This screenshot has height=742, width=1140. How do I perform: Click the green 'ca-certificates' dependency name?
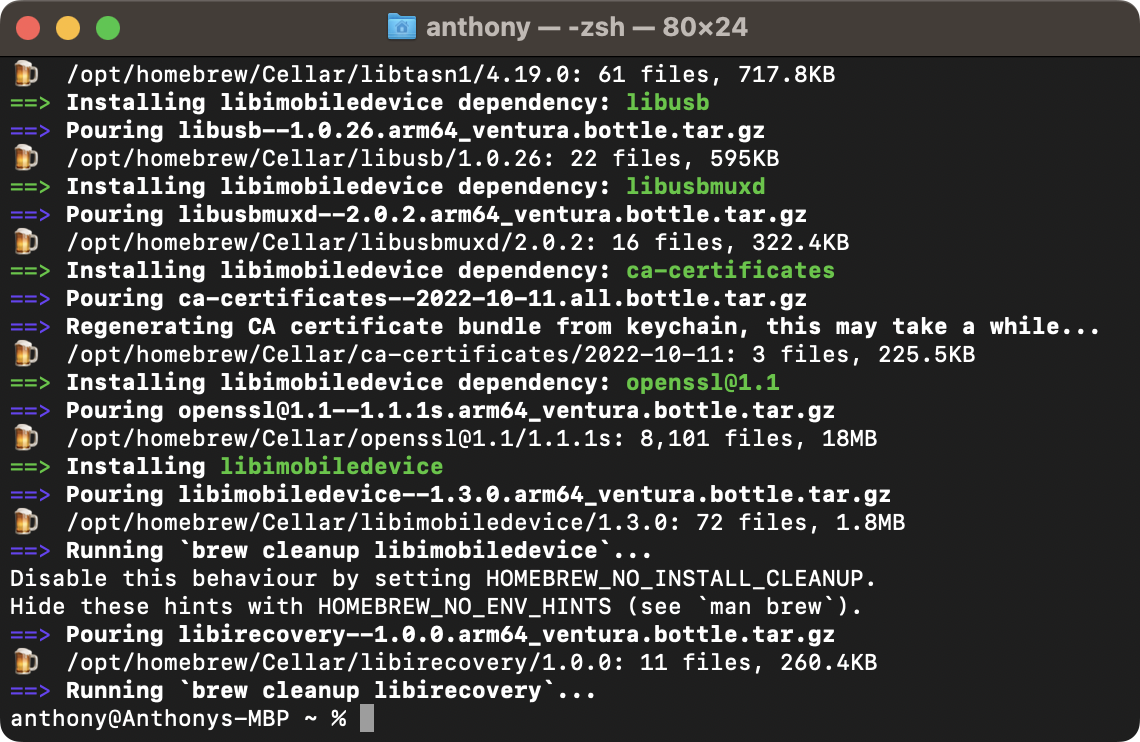pos(730,270)
